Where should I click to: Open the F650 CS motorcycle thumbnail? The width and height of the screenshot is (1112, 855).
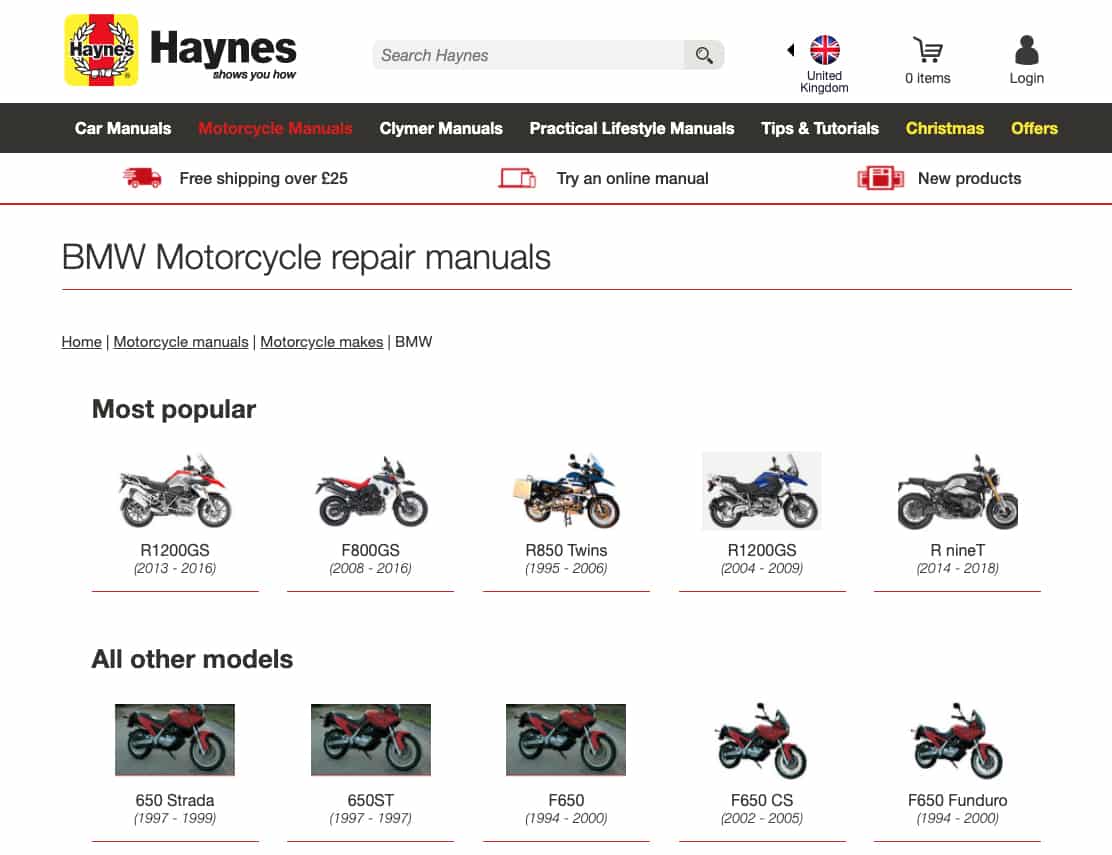click(x=762, y=740)
